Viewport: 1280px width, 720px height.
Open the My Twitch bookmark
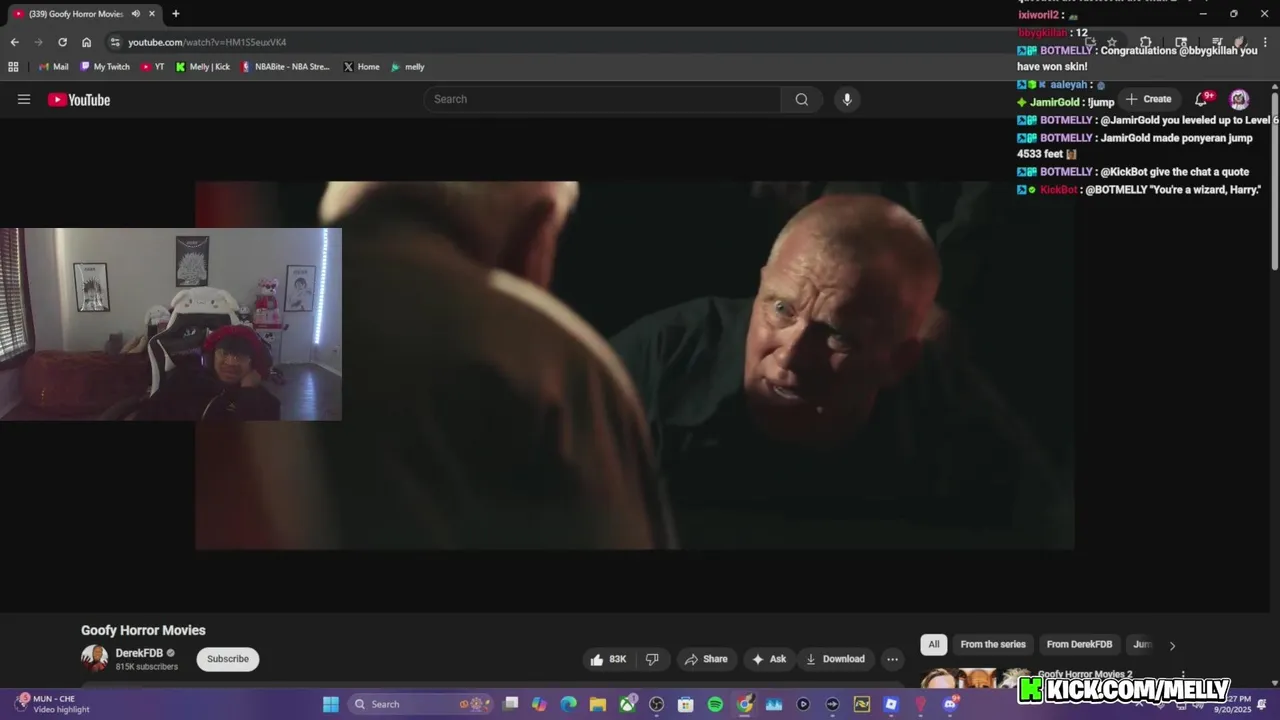point(105,67)
